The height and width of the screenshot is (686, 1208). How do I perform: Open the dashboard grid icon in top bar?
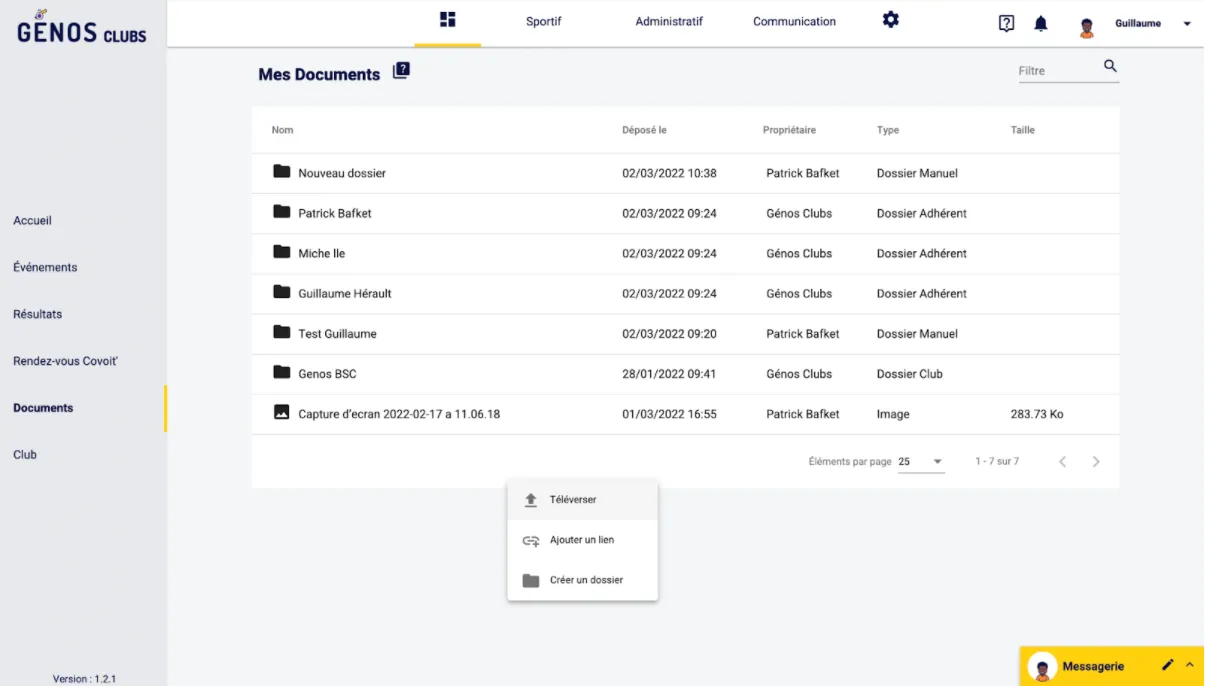pyautogui.click(x=447, y=20)
